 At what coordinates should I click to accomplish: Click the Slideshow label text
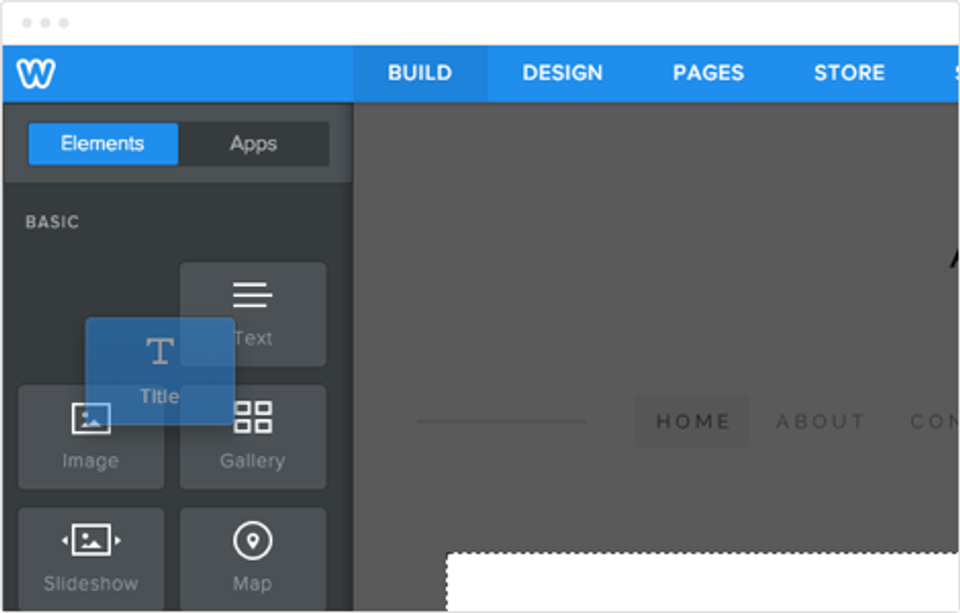91,584
